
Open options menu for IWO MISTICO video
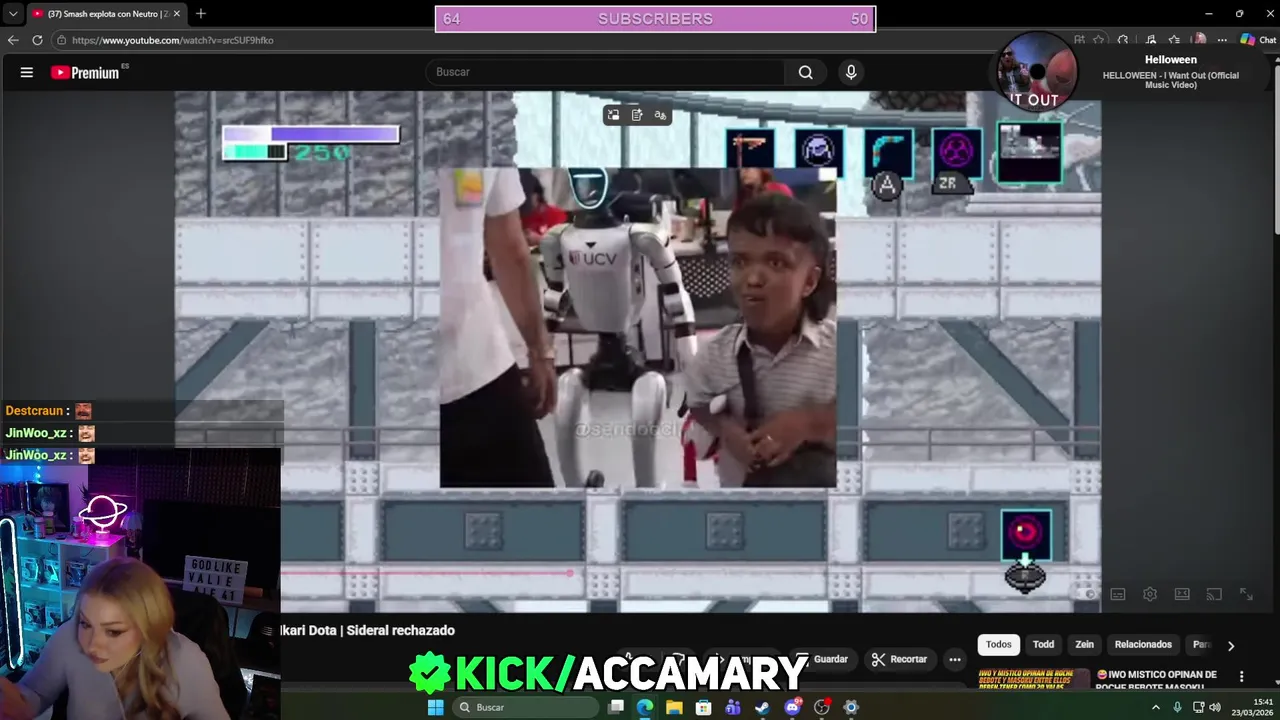(x=1242, y=677)
